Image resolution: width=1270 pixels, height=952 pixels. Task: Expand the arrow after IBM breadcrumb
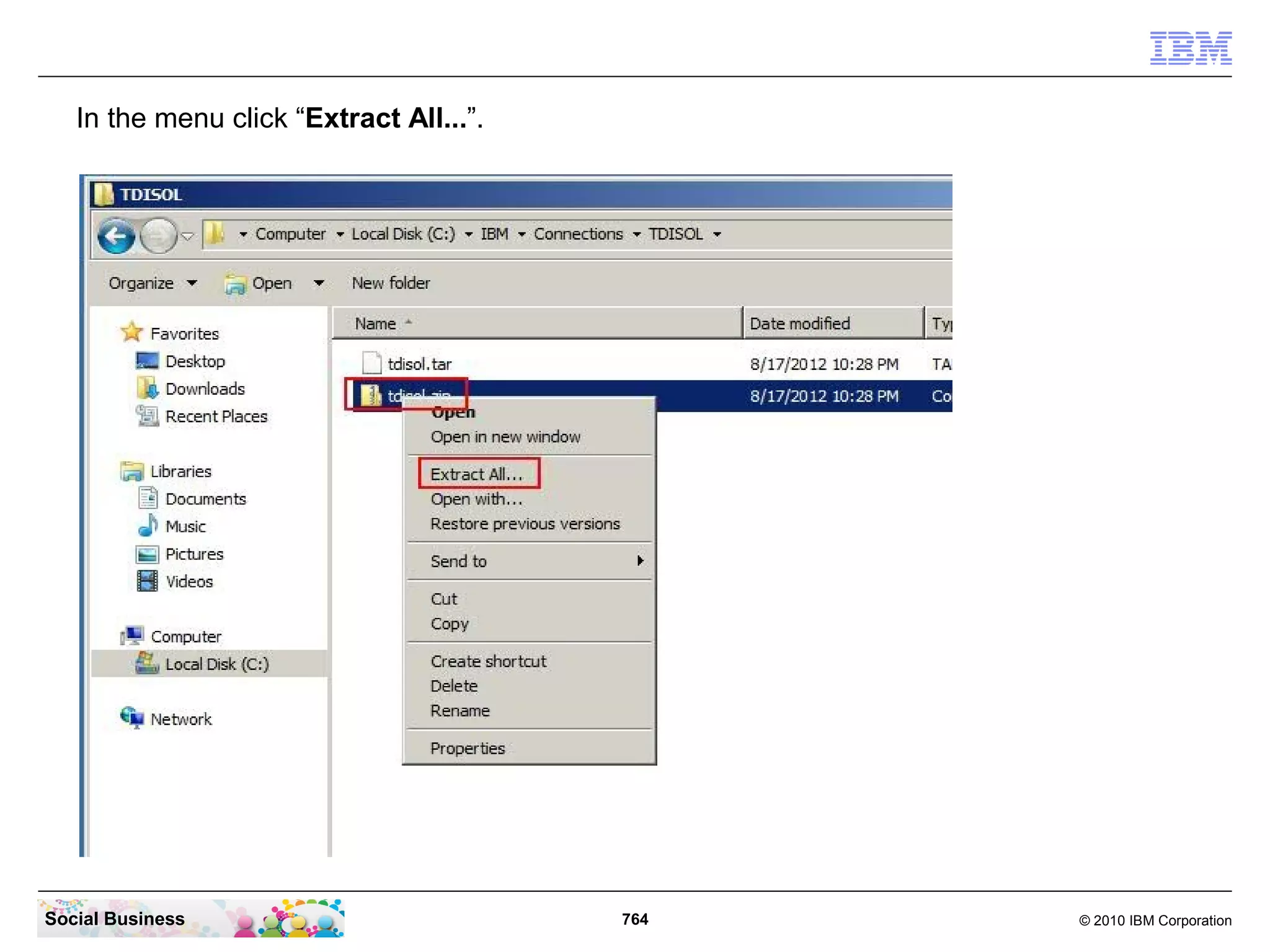click(x=522, y=234)
